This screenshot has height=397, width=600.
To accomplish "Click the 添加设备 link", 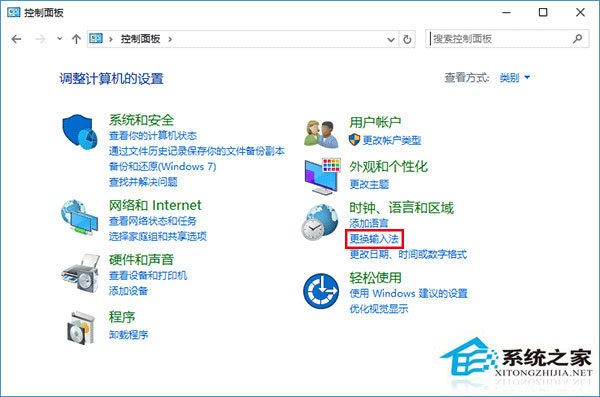I will [128, 291].
